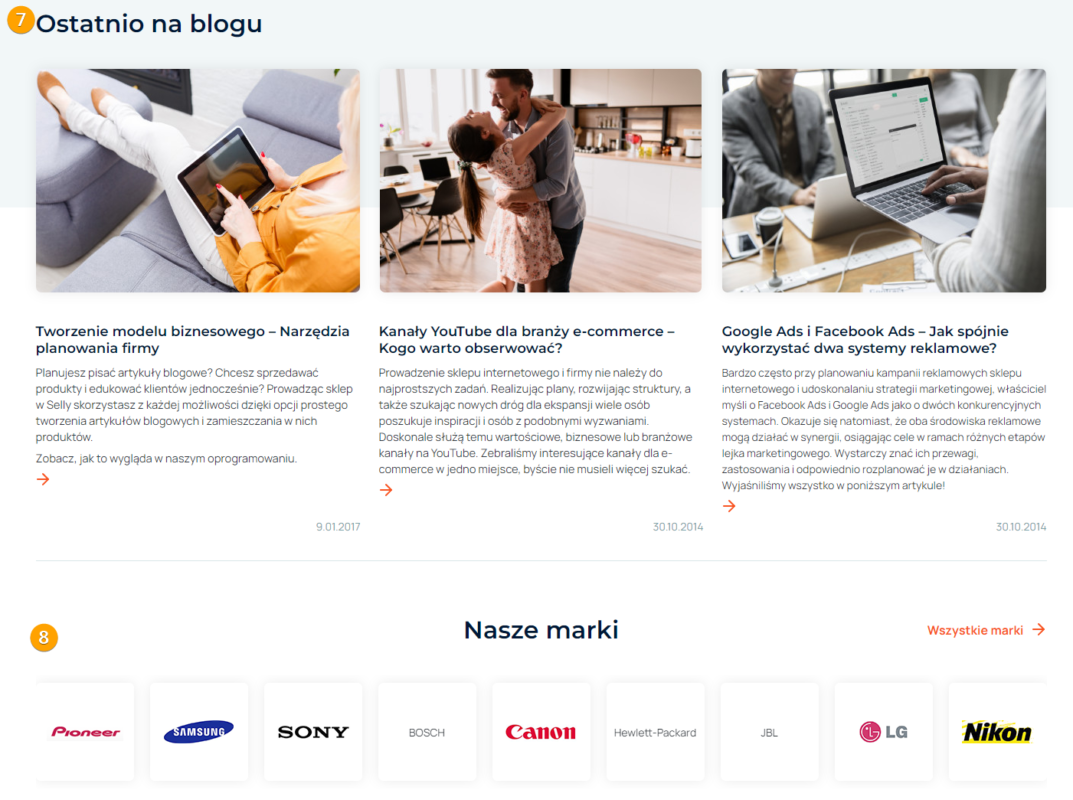Screen dimensions: 1073x800
Task: Click the arrow under Google Ads article
Action: pos(729,506)
